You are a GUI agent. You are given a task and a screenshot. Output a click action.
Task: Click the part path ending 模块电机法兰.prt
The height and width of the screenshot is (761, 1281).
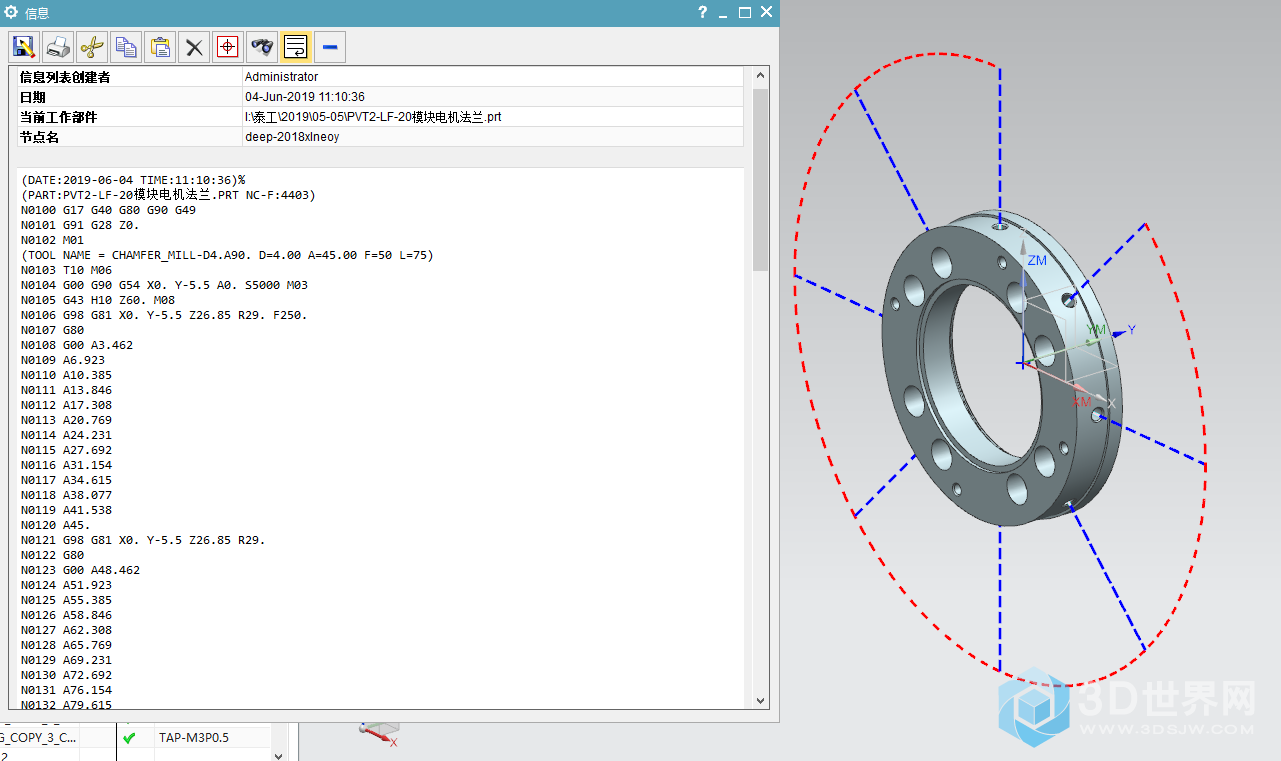(373, 117)
